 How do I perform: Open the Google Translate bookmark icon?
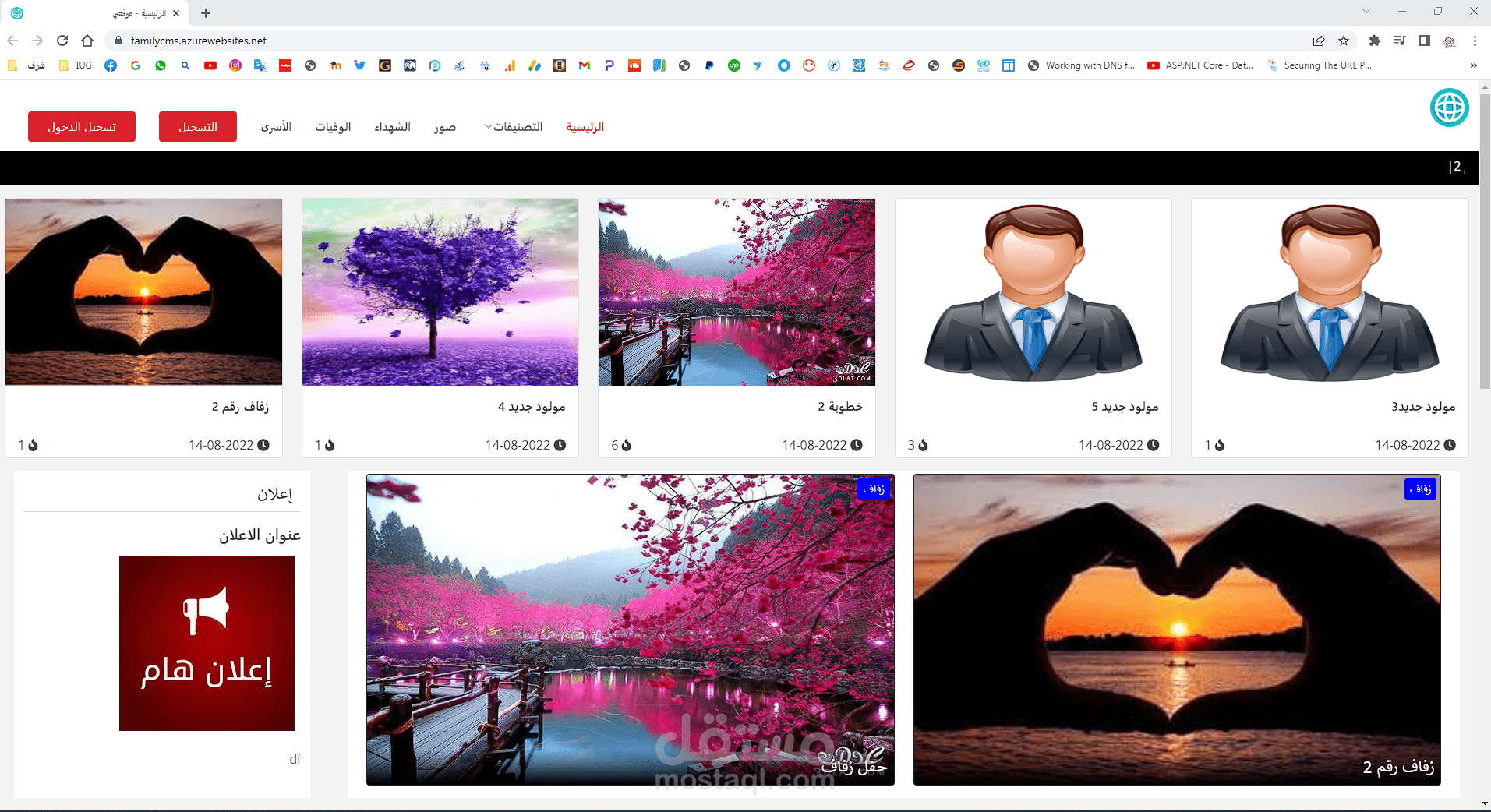pyautogui.click(x=260, y=65)
